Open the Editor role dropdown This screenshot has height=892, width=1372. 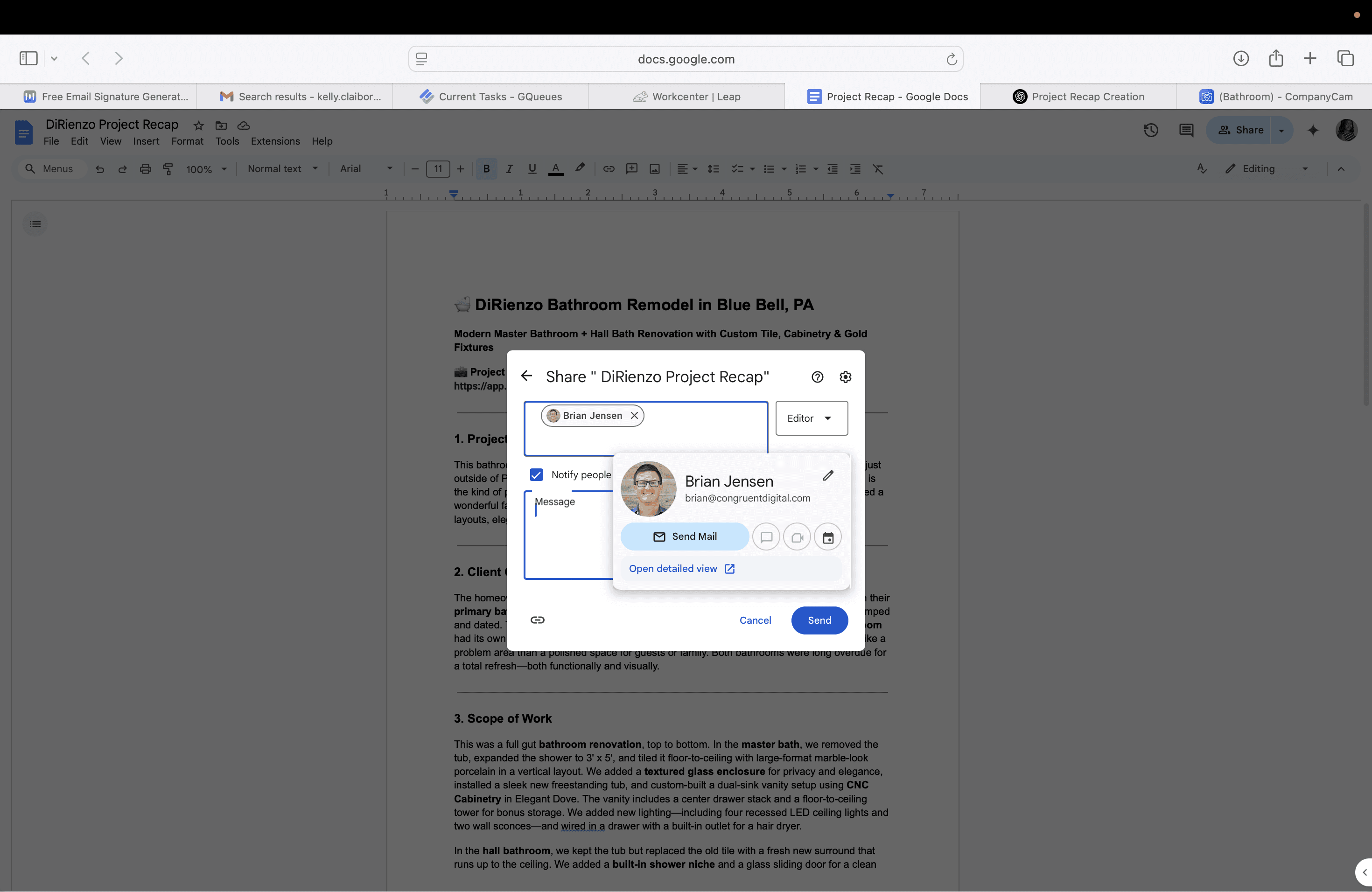pos(811,418)
